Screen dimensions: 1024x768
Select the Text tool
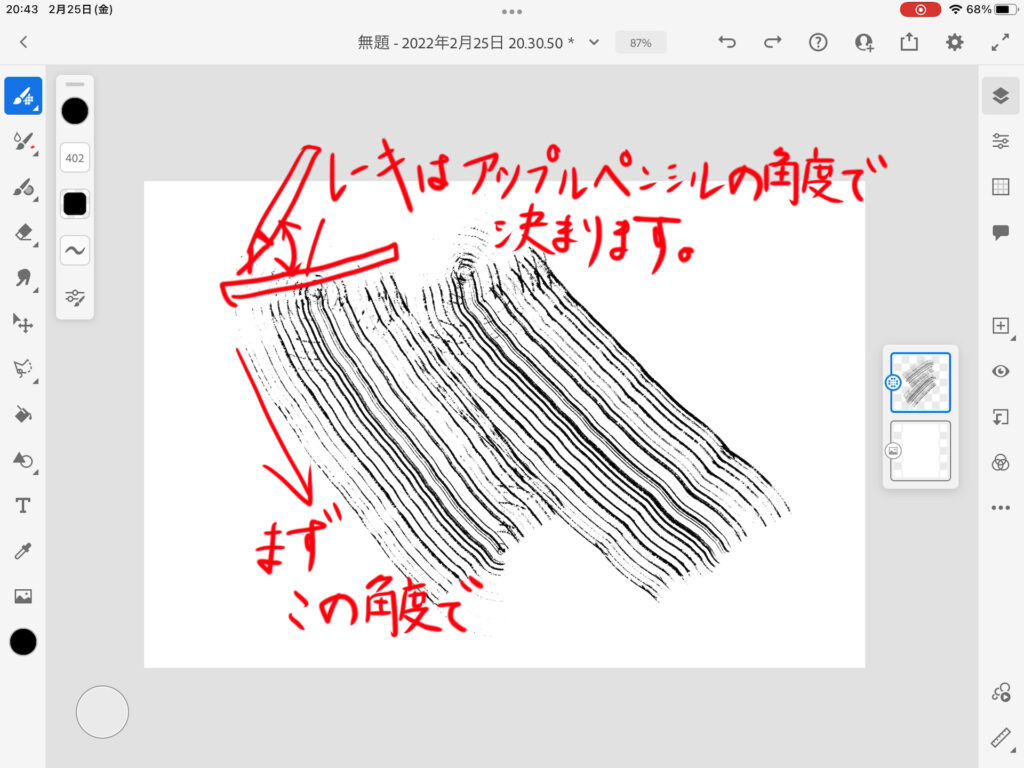[x=23, y=506]
